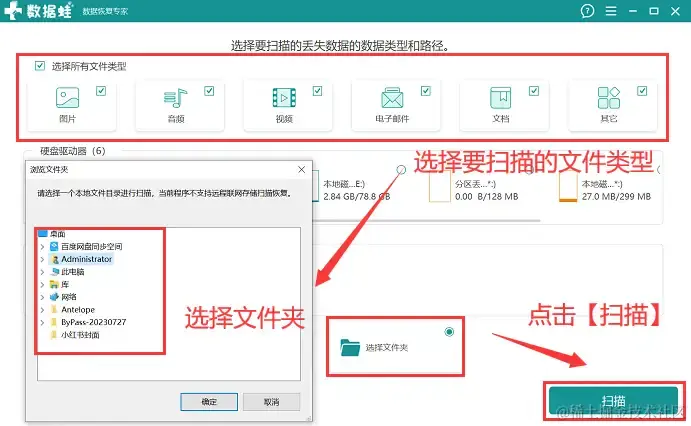Expand the 网络 tree node
The height and width of the screenshot is (426, 691).
tap(42, 297)
